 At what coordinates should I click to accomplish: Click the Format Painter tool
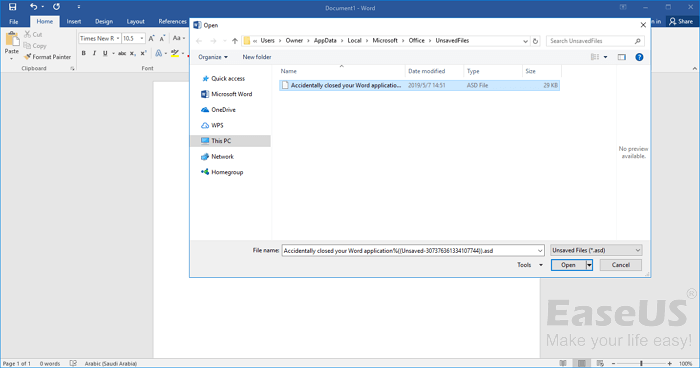(x=47, y=57)
